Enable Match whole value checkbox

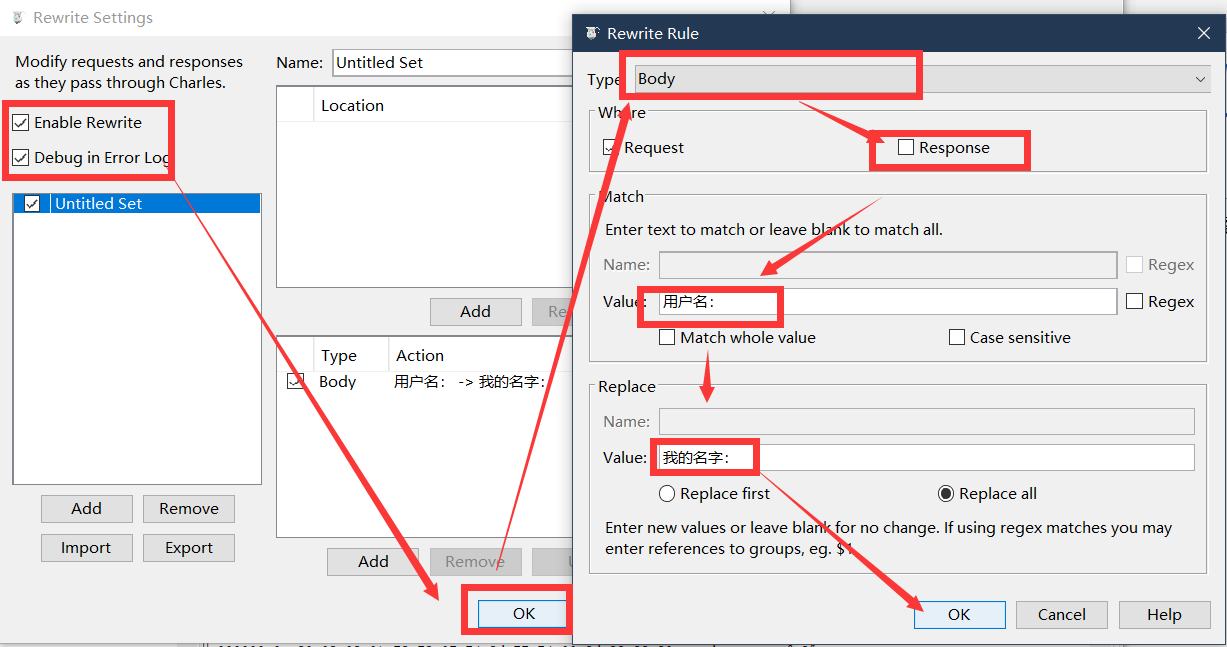coord(667,337)
